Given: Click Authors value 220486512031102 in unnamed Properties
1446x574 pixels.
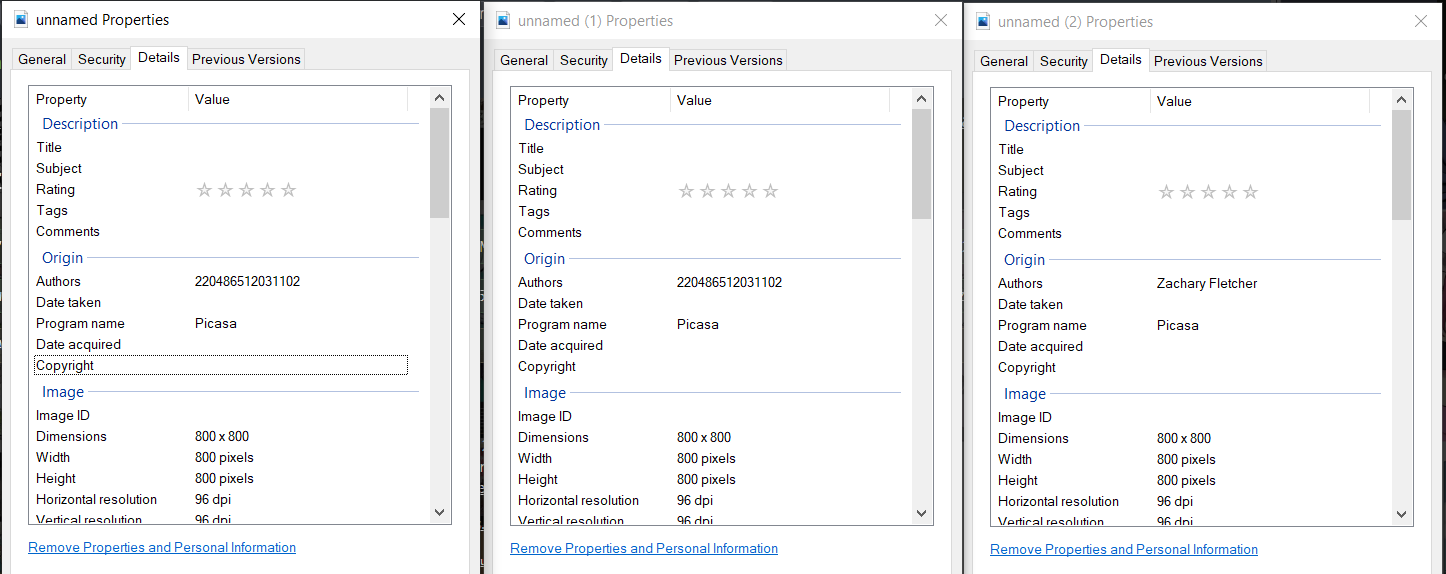Looking at the screenshot, I should point(247,281).
